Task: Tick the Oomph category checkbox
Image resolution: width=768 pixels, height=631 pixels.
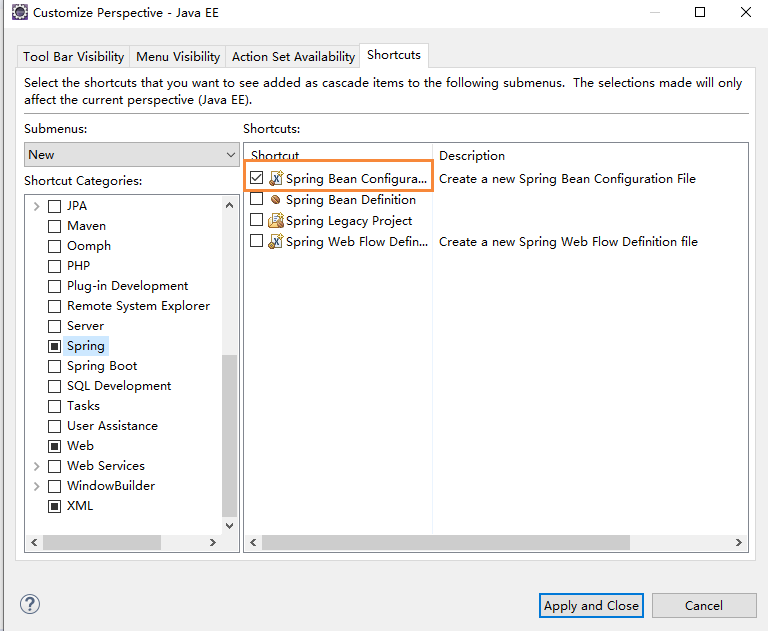Action: (54, 246)
